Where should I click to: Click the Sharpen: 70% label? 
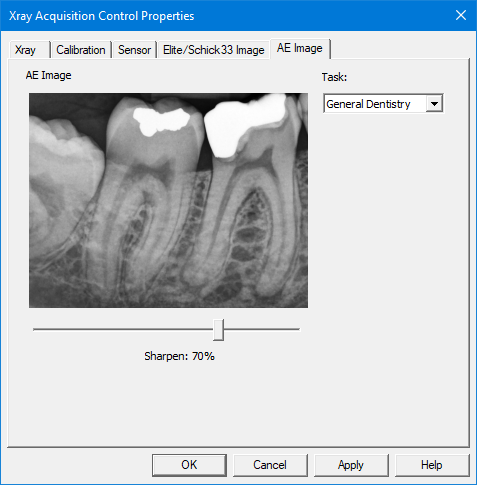[x=179, y=356]
